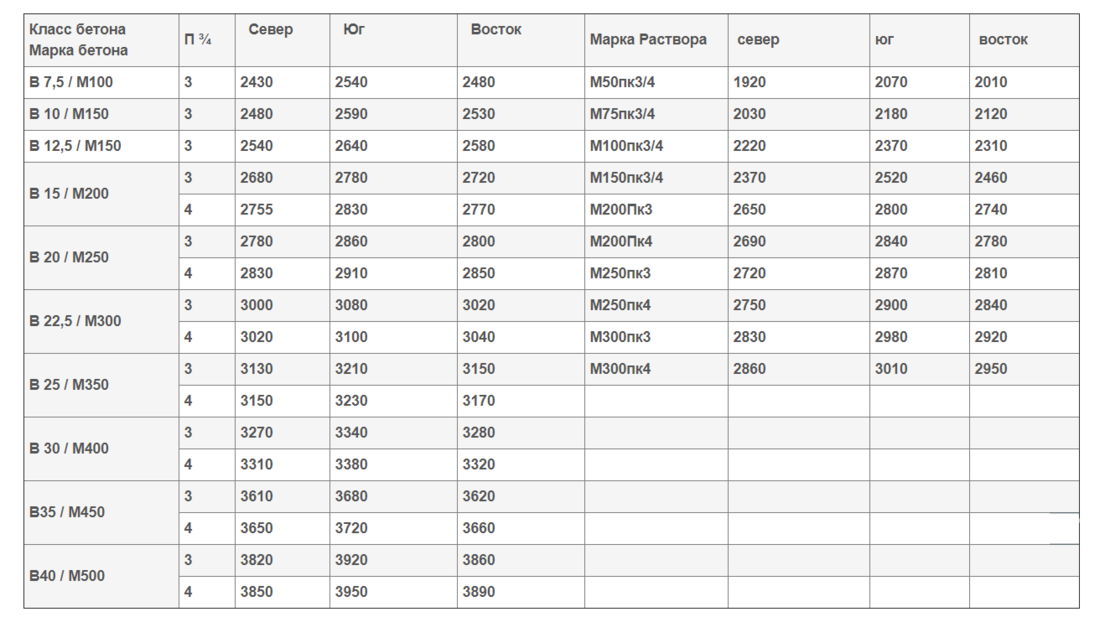Select the 'Север' column header
The height and width of the screenshot is (617, 1105).
tap(283, 40)
